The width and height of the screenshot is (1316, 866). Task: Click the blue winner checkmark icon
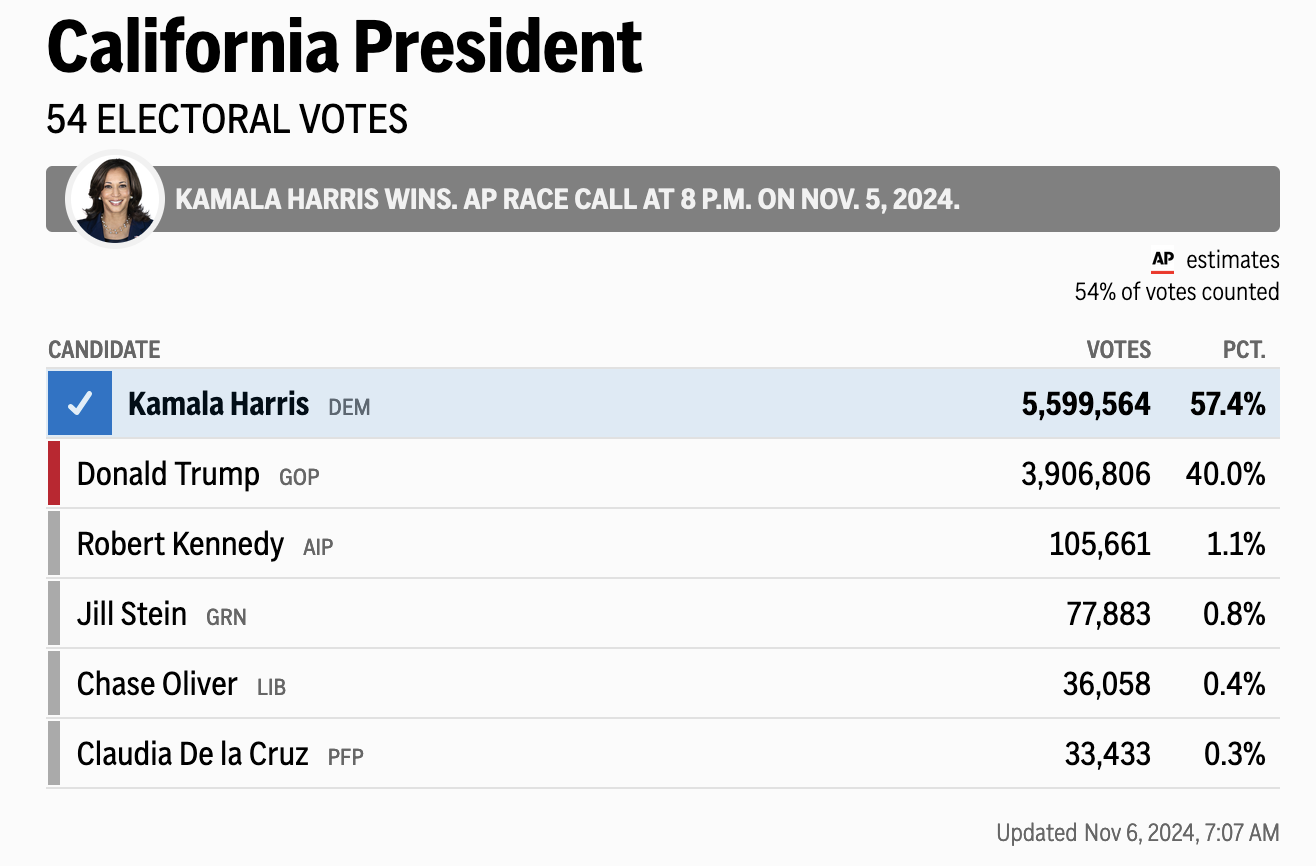pyautogui.click(x=80, y=404)
